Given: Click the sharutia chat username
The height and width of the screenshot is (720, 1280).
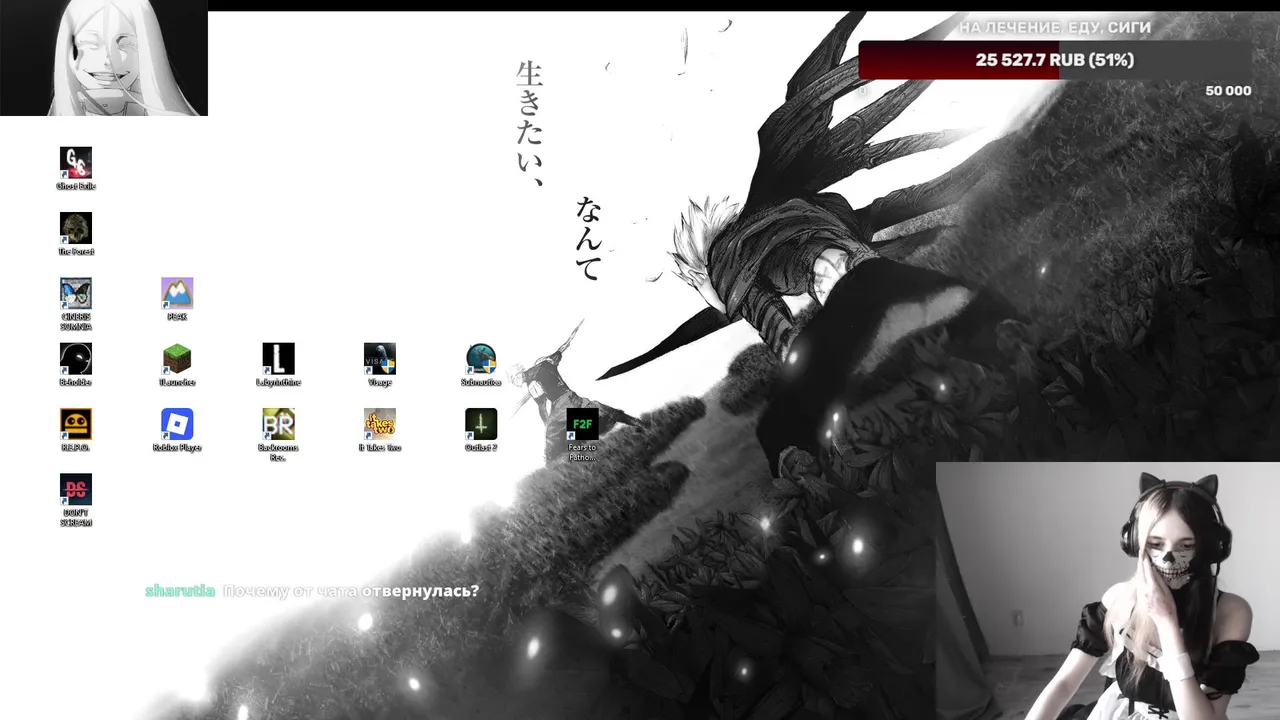Looking at the screenshot, I should point(180,591).
